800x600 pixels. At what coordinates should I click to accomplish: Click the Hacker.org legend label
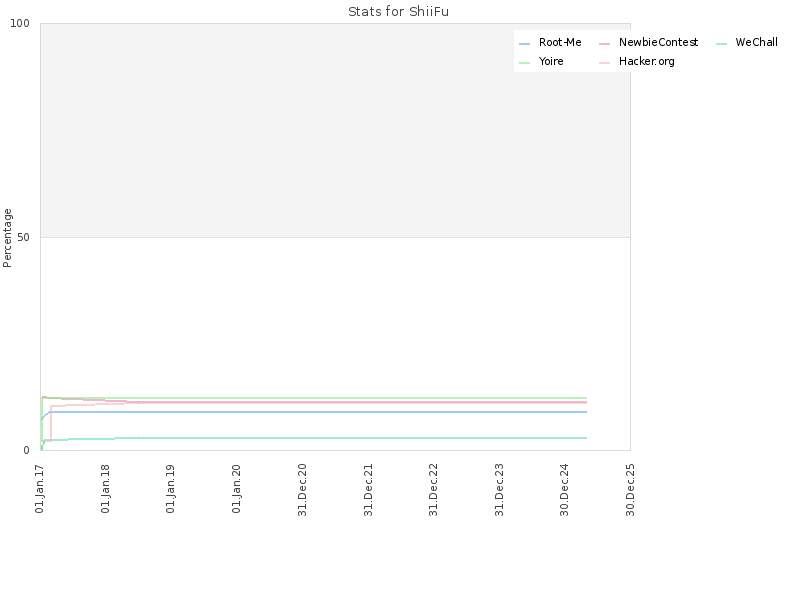(646, 61)
